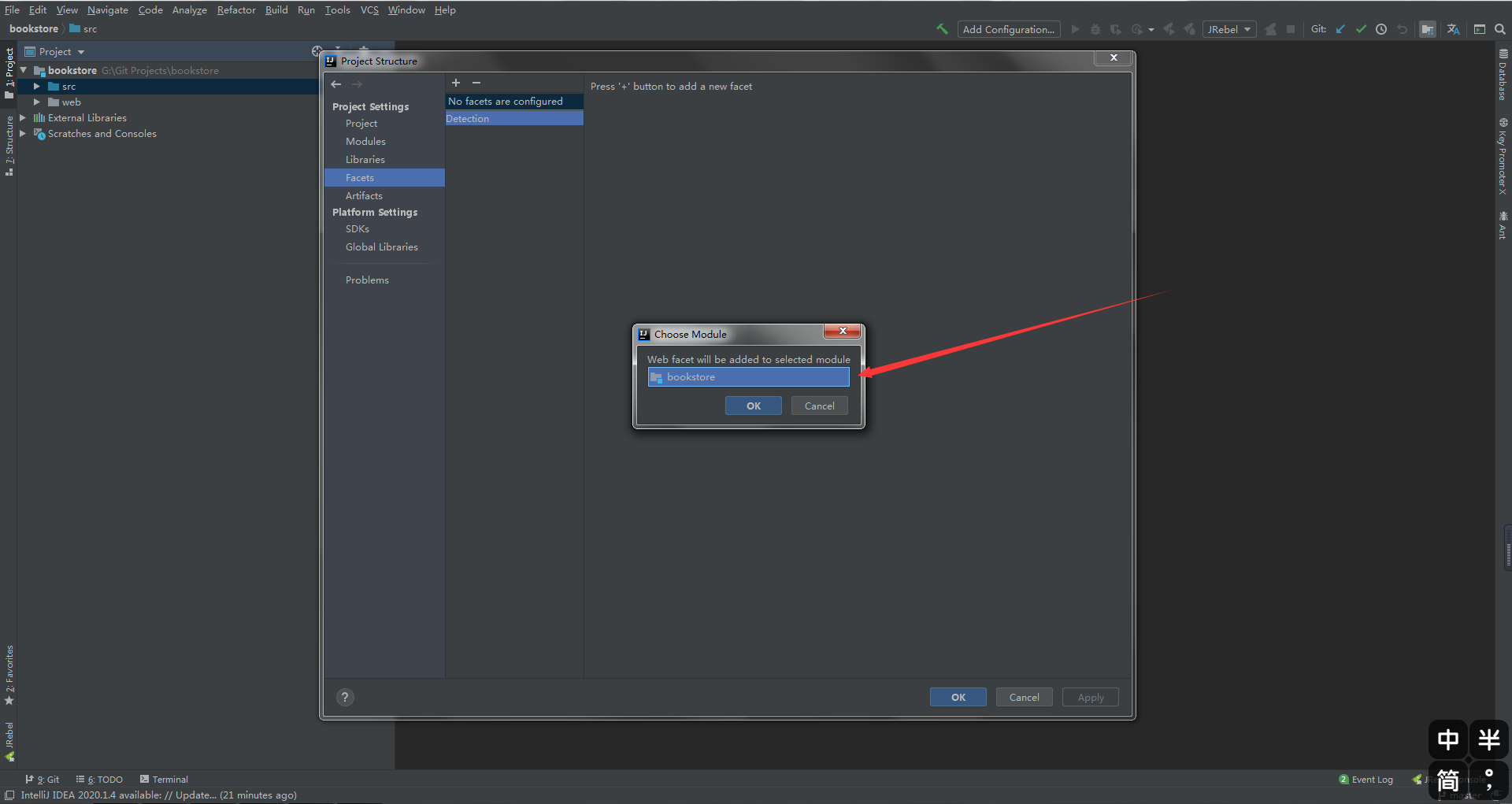Click the help question mark icon
The width and height of the screenshot is (1512, 804).
coord(345,697)
